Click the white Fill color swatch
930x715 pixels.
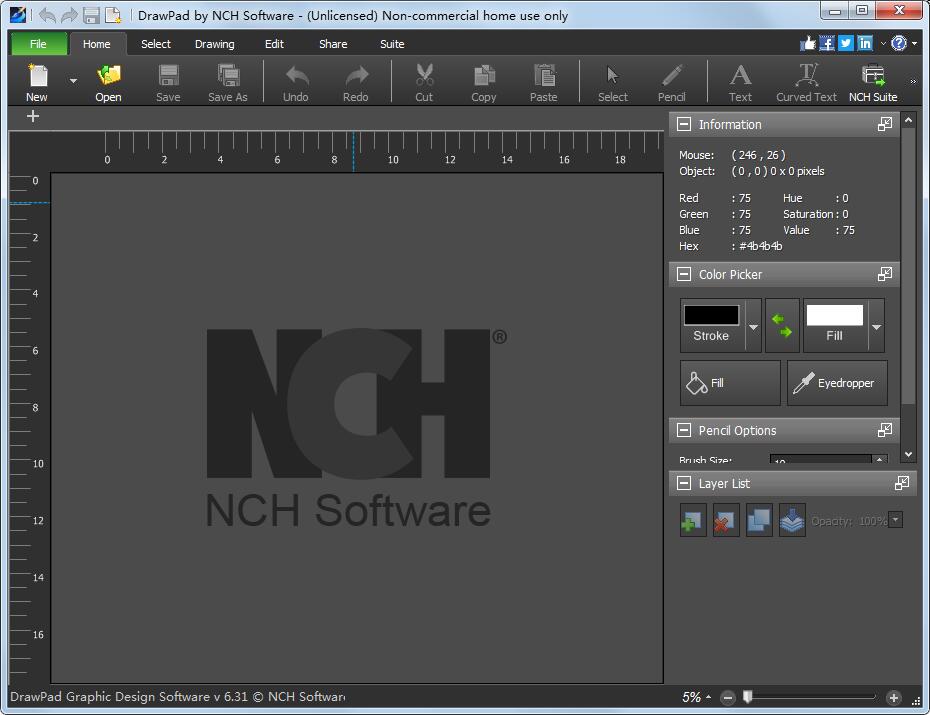coord(835,315)
